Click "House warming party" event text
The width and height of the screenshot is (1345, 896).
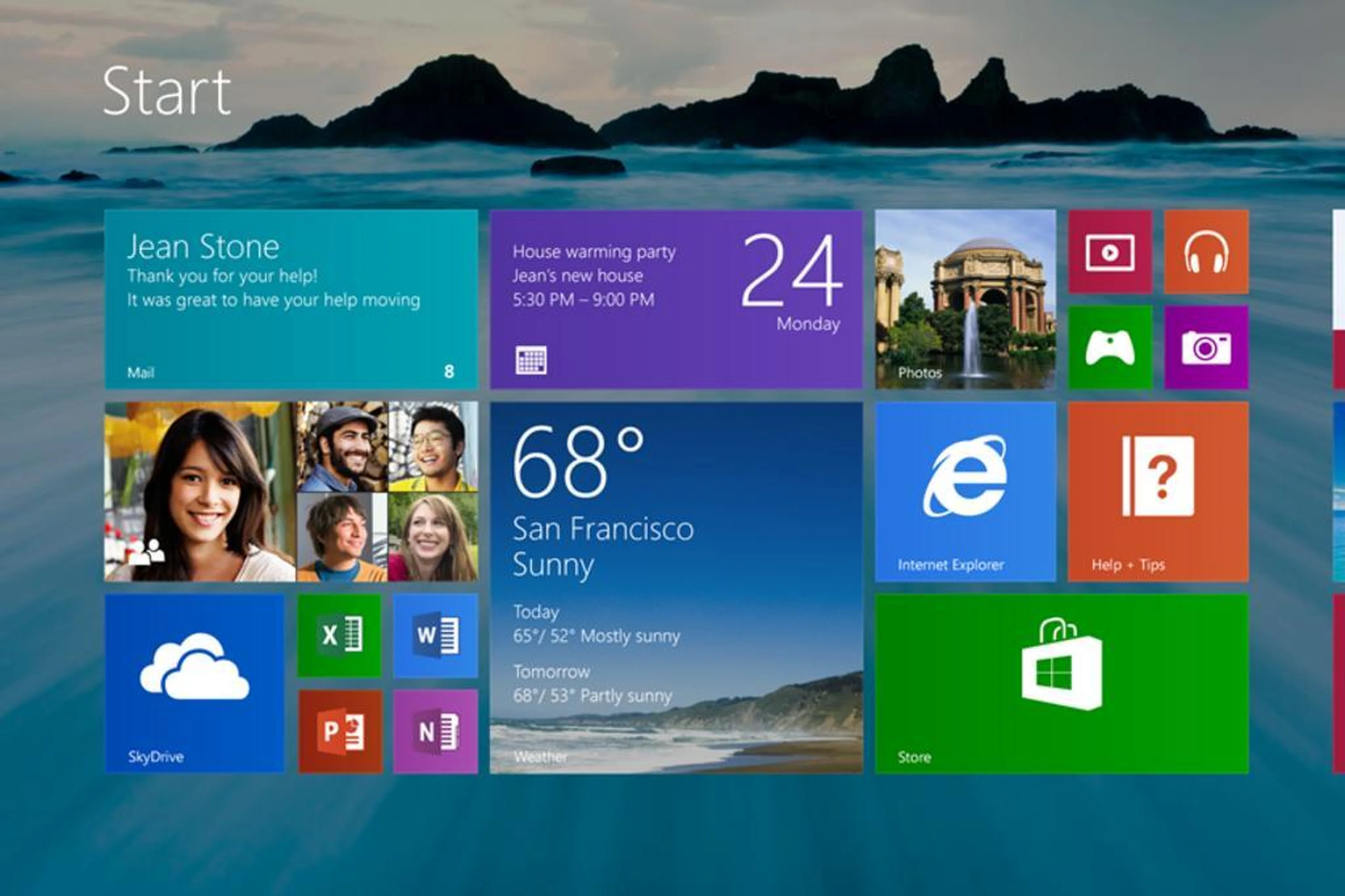[x=594, y=252]
